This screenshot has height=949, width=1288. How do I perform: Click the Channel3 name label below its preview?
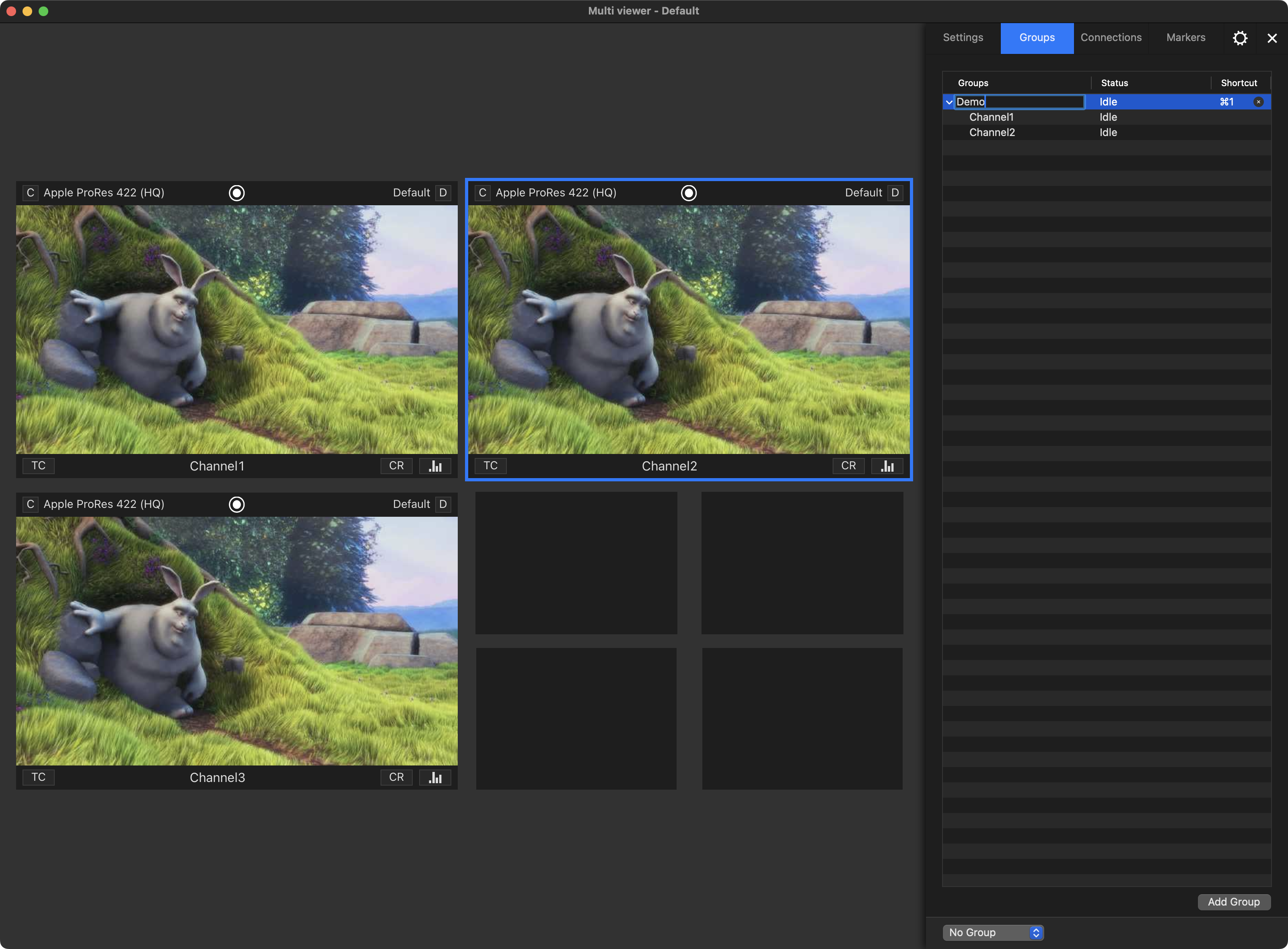217,778
